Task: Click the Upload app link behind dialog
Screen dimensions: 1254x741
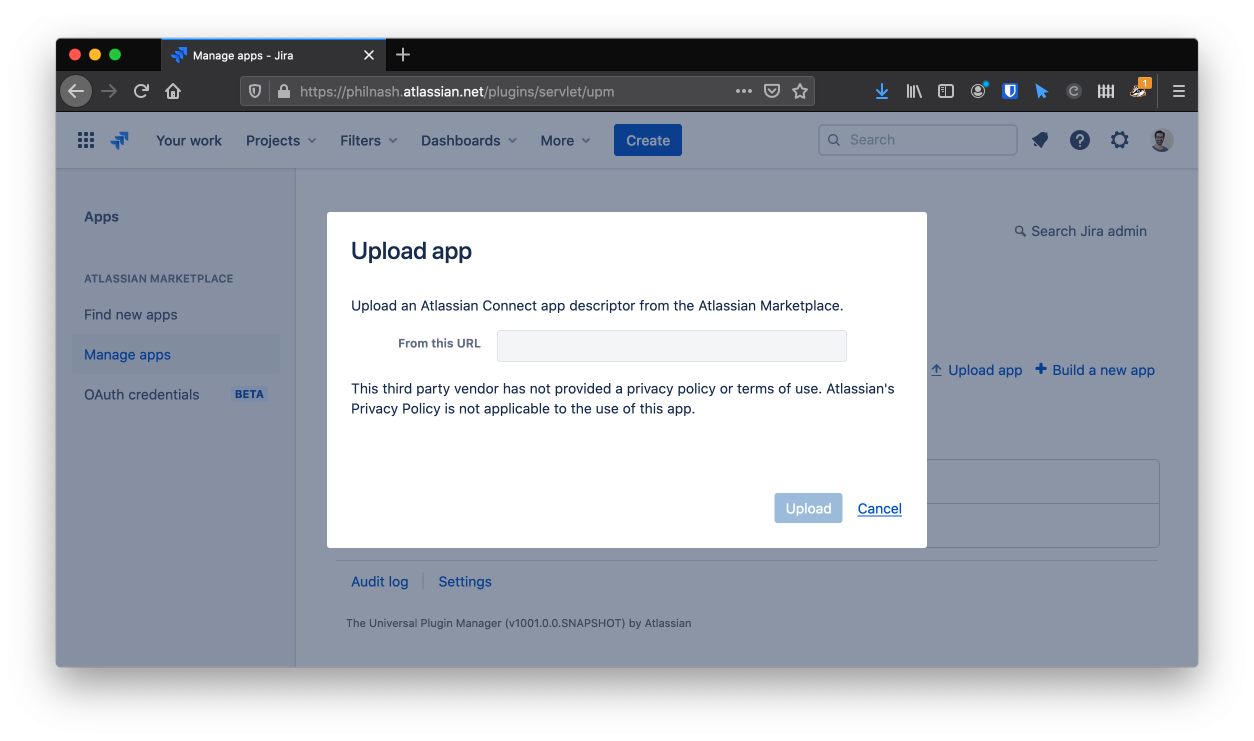Action: 976,370
